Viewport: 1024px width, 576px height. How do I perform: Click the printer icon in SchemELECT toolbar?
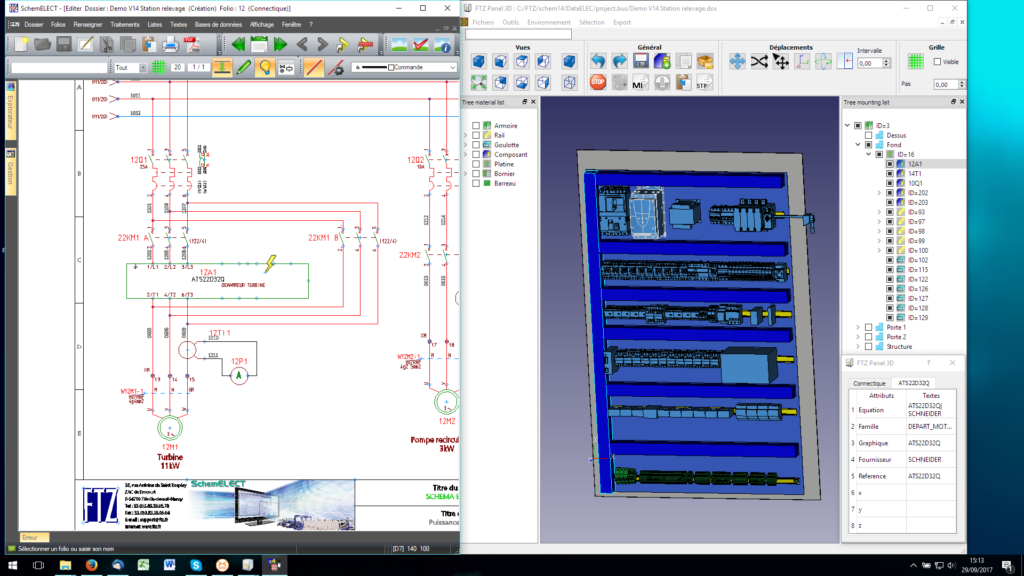(170, 44)
